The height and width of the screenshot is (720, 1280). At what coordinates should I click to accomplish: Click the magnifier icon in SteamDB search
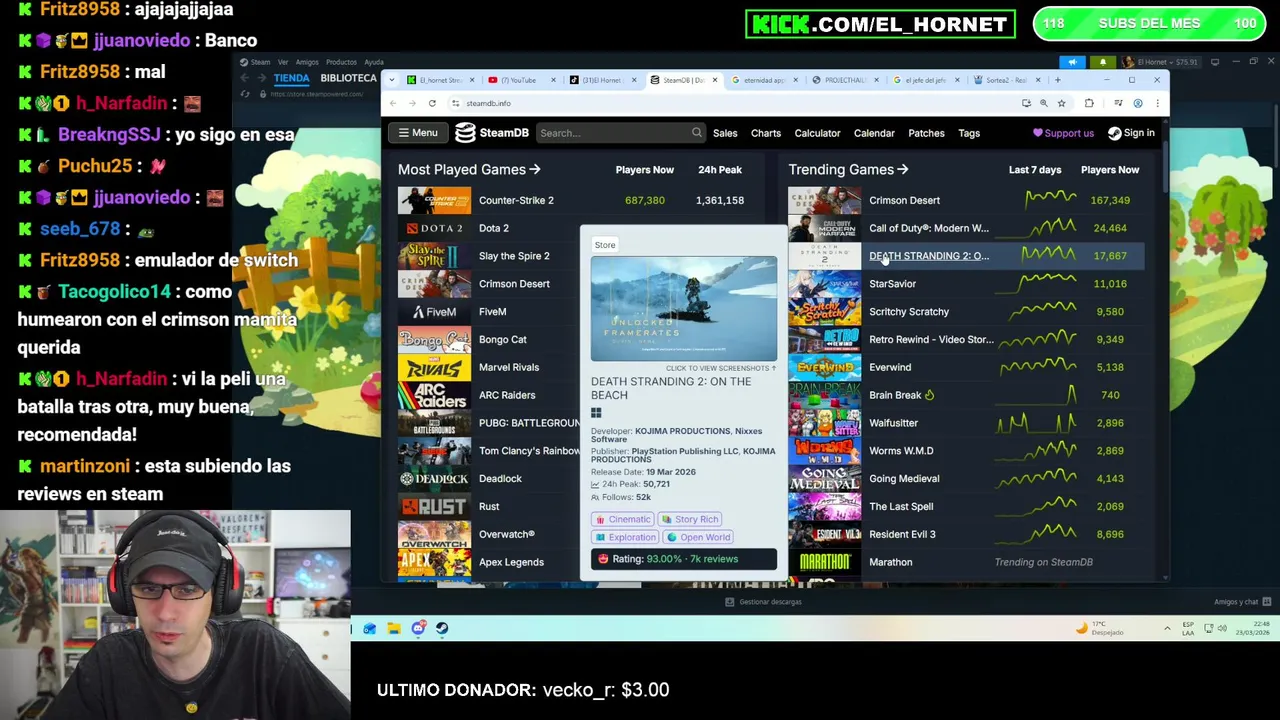click(697, 133)
